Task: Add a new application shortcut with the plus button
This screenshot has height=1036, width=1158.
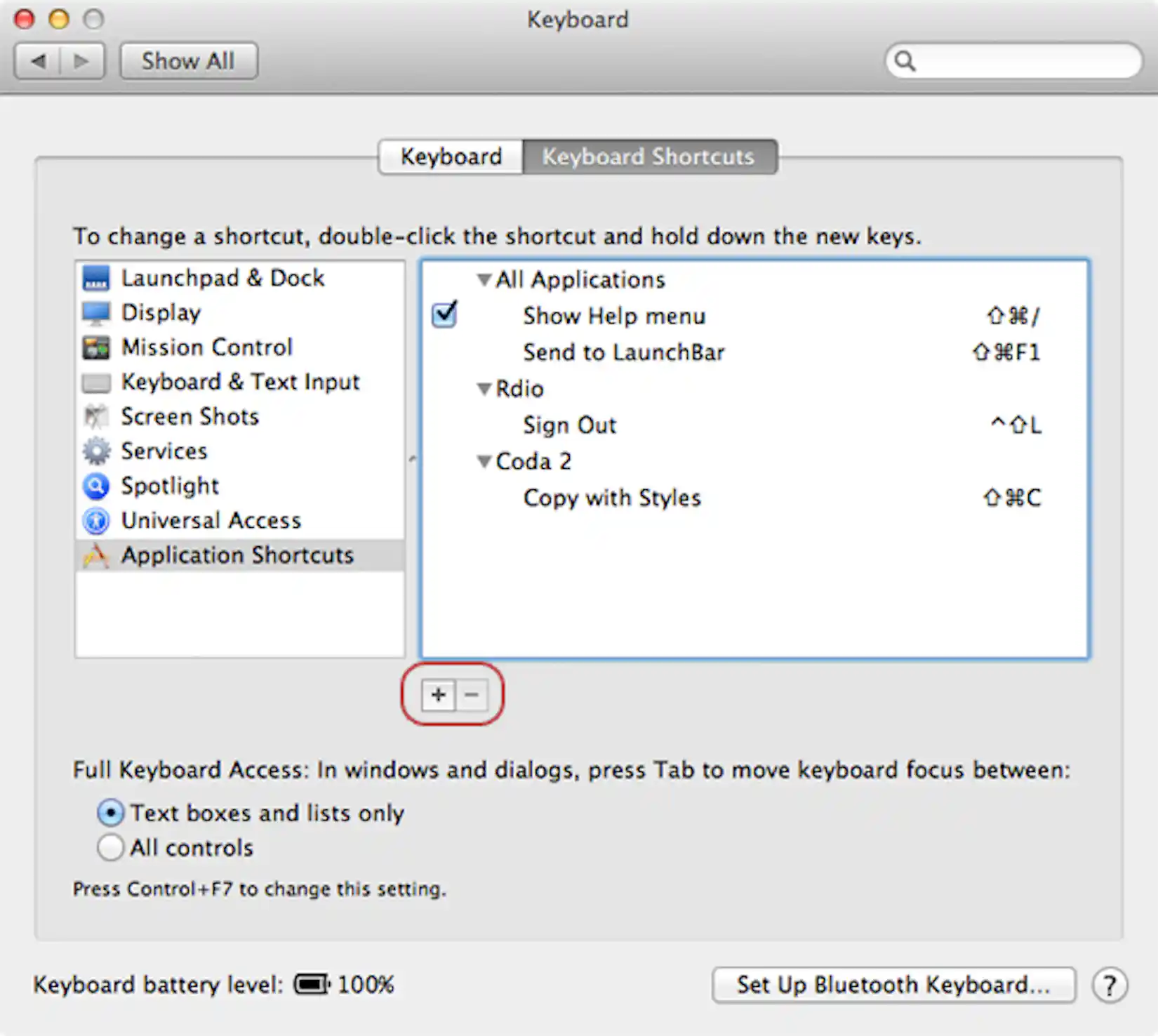Action: (x=437, y=695)
